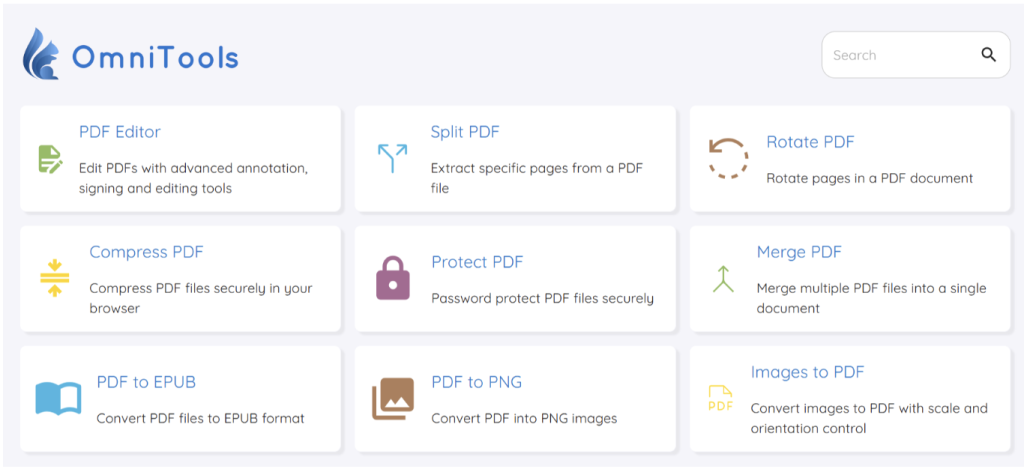
Task: Open the Rotate PDF title link
Action: click(x=810, y=142)
